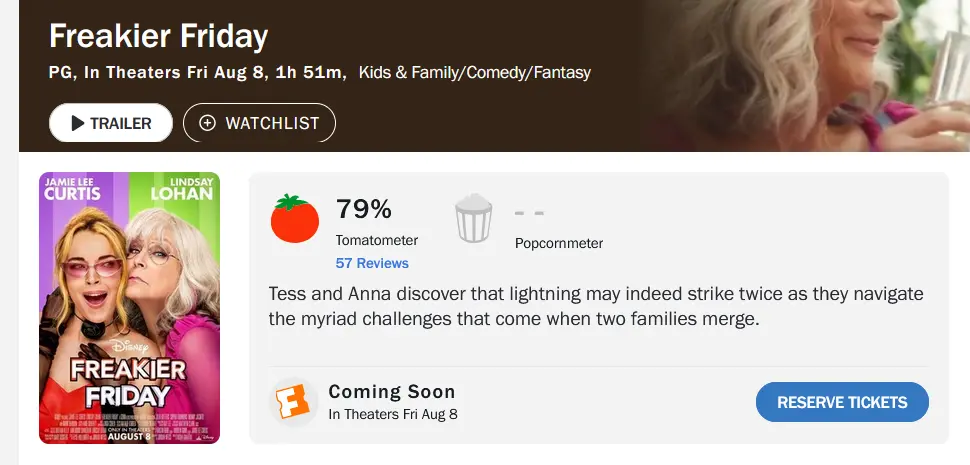Screen dimensions: 970x465
Task: Click the Freakier Friday page title
Action: click(x=158, y=36)
